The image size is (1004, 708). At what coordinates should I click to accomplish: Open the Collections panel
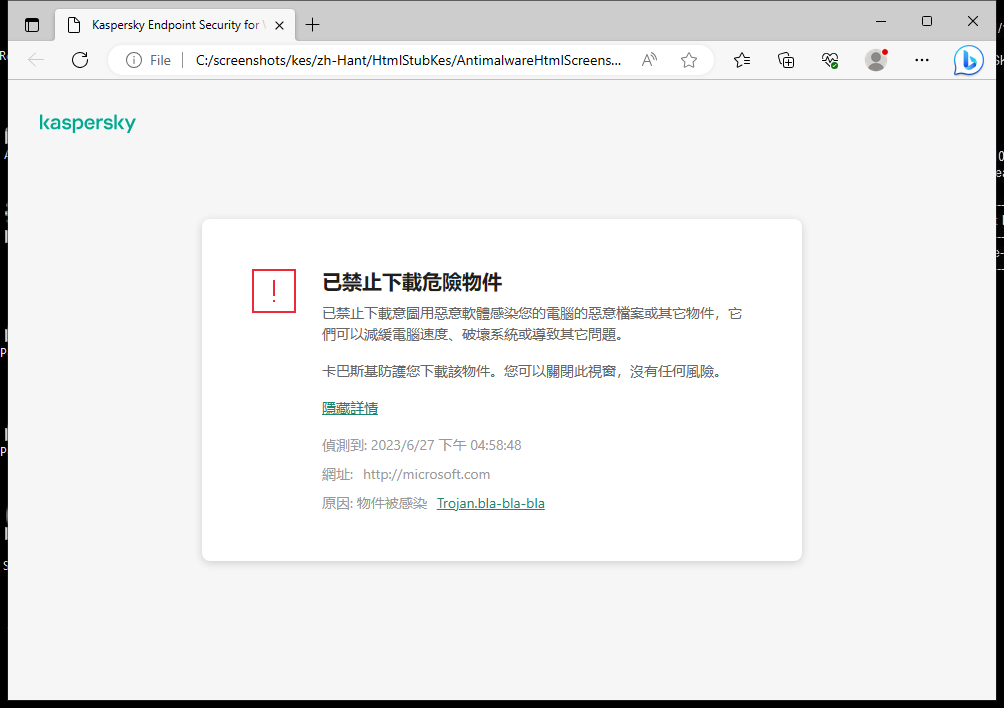pos(786,60)
